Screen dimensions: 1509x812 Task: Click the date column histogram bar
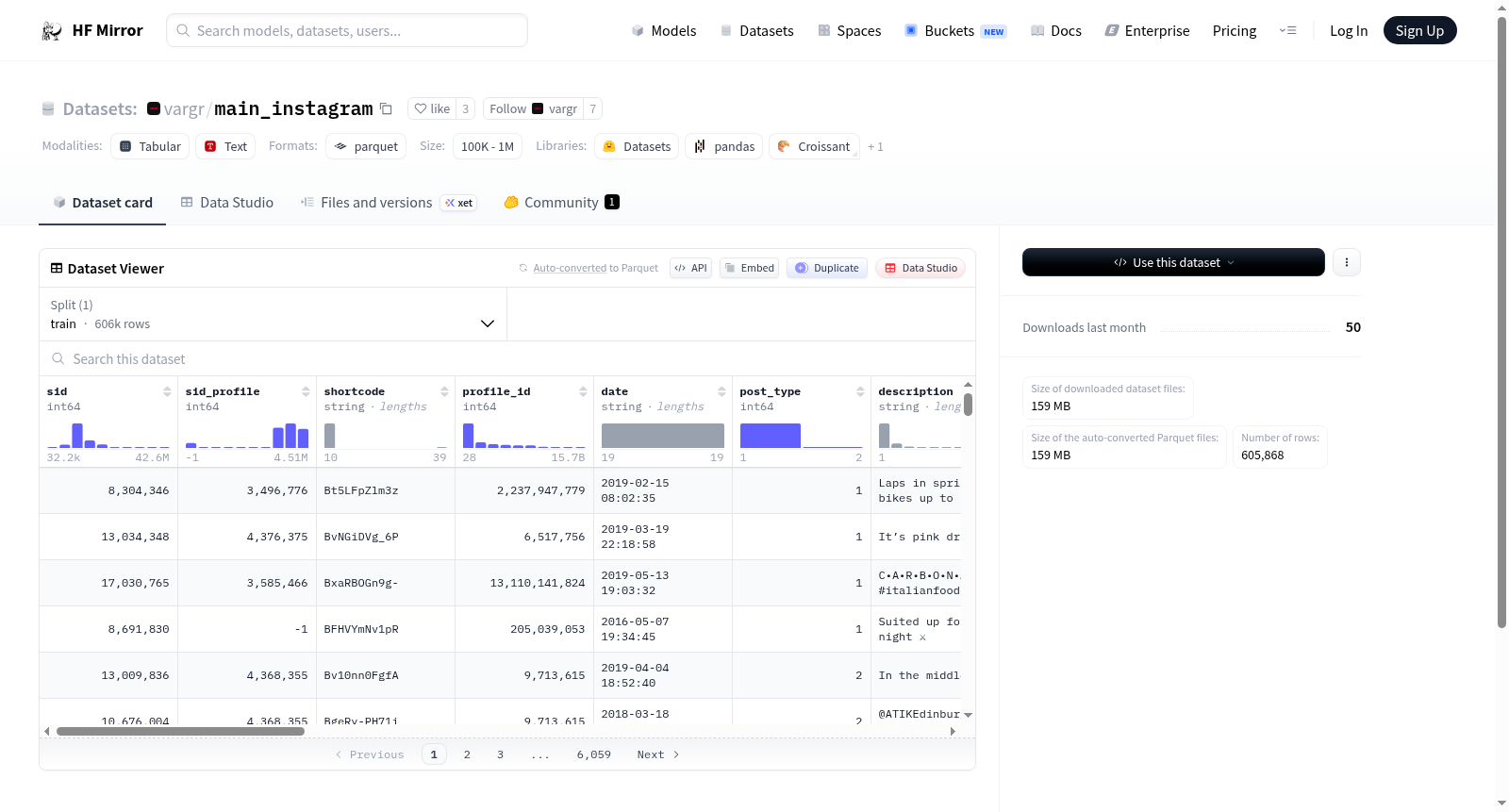pyautogui.click(x=662, y=435)
